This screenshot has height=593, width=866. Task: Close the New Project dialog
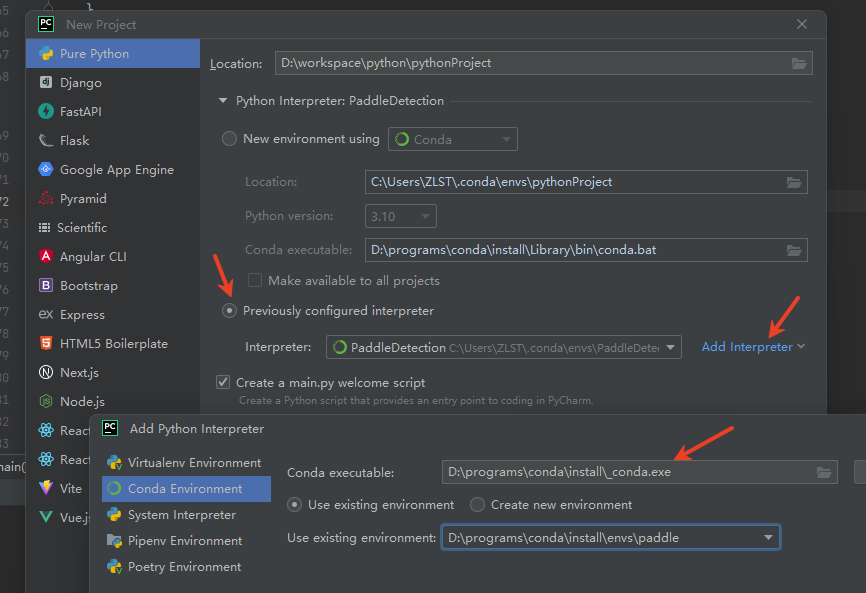click(x=802, y=24)
